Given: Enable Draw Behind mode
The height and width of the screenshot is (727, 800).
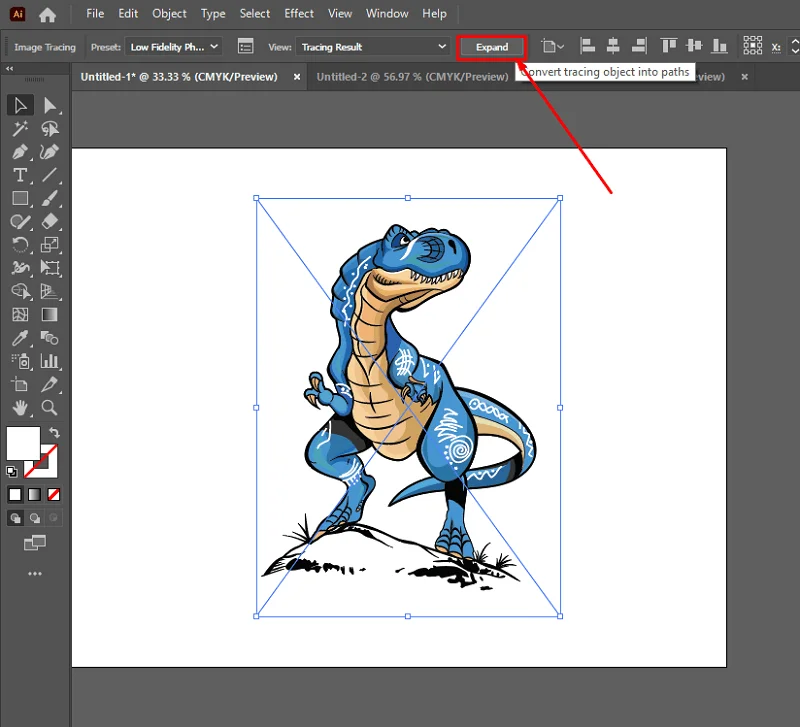Looking at the screenshot, I should [34, 518].
